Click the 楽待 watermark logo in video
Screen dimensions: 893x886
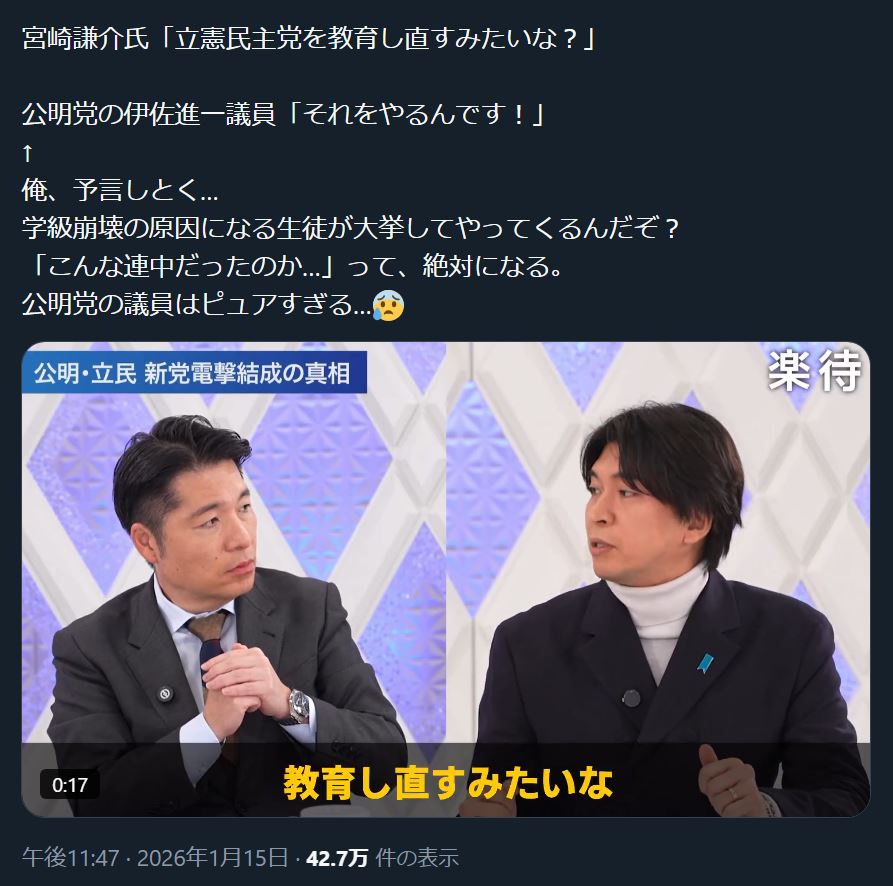(x=814, y=371)
